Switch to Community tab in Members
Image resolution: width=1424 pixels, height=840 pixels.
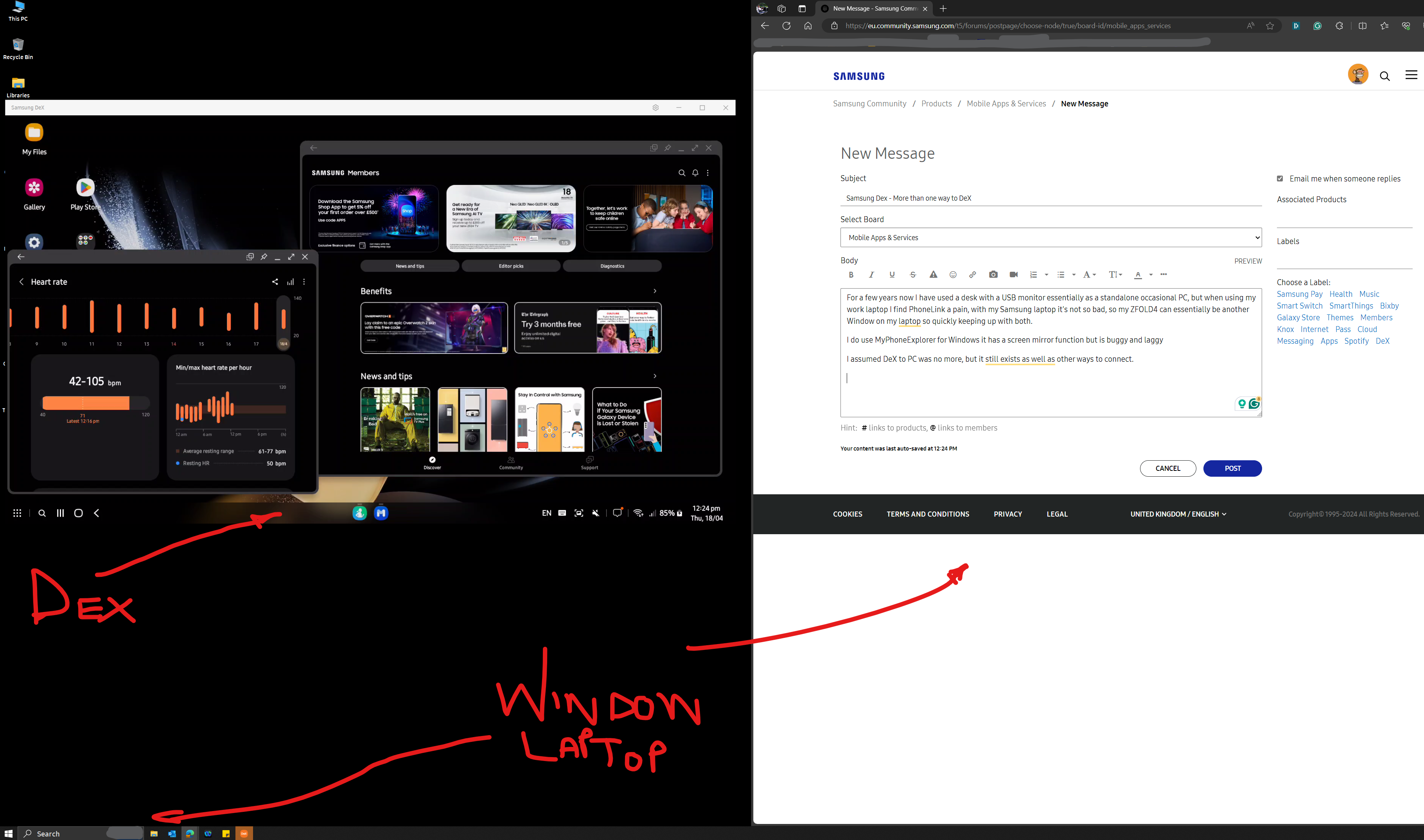(x=510, y=463)
